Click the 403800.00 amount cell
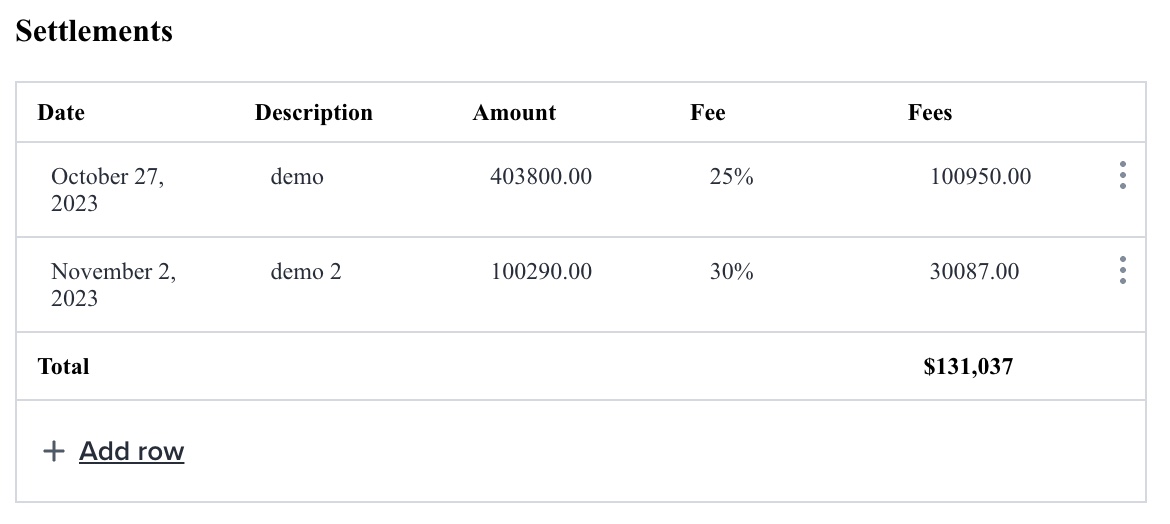This screenshot has width=1170, height=524. (541, 177)
